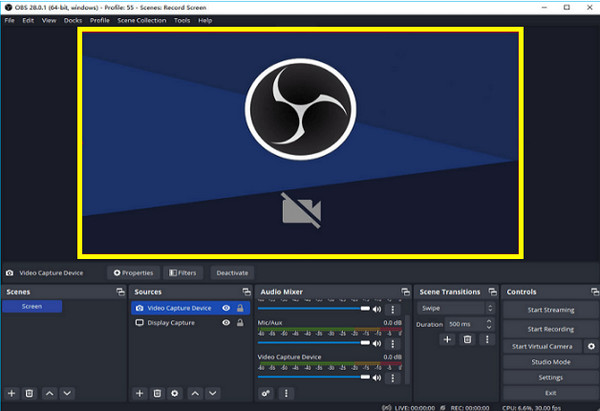Open advanced audio properties gears icon
The width and height of the screenshot is (600, 411).
click(266, 393)
